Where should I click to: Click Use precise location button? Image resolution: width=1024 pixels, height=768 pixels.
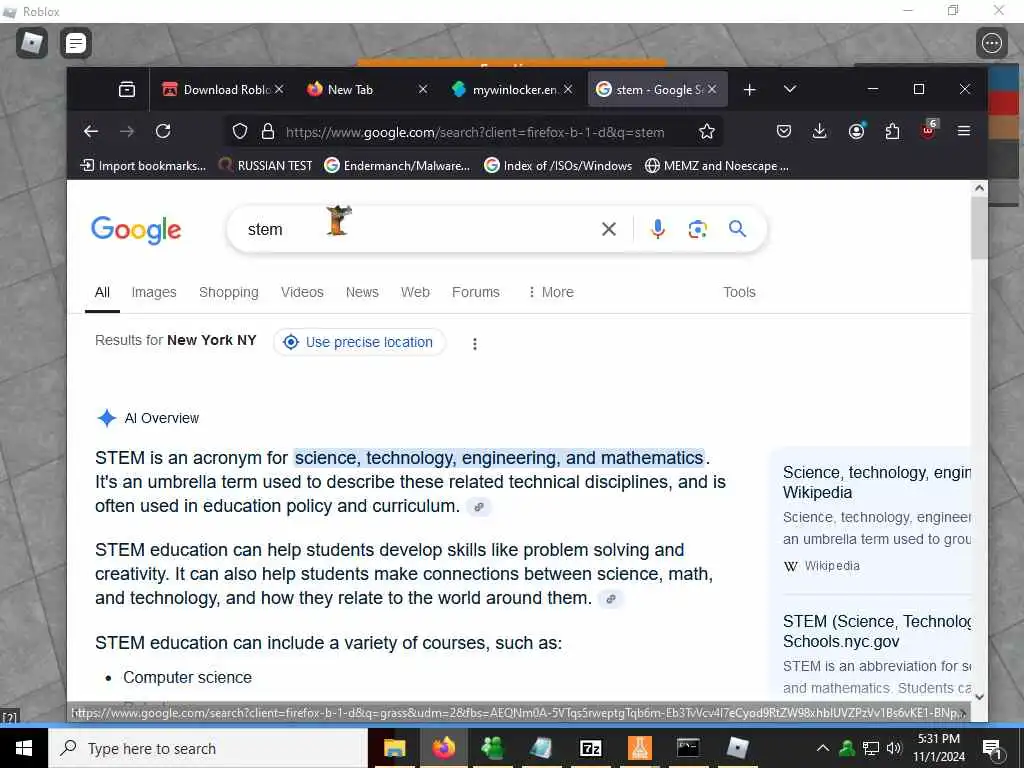click(359, 342)
